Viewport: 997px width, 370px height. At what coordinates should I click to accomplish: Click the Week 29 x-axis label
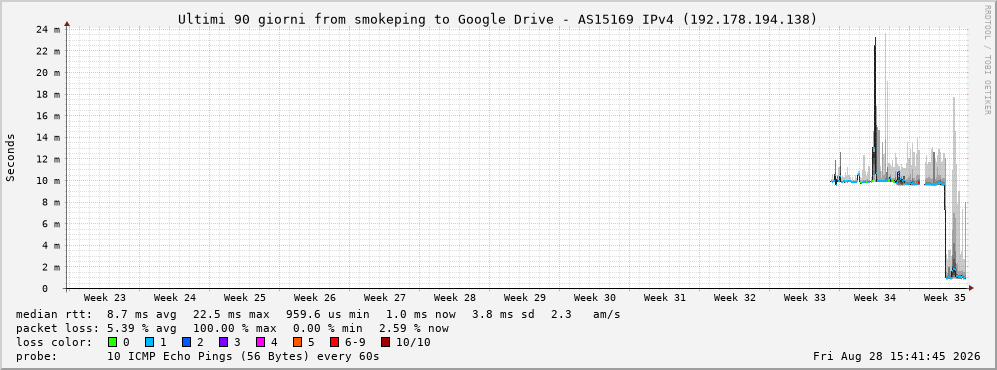[525, 298]
